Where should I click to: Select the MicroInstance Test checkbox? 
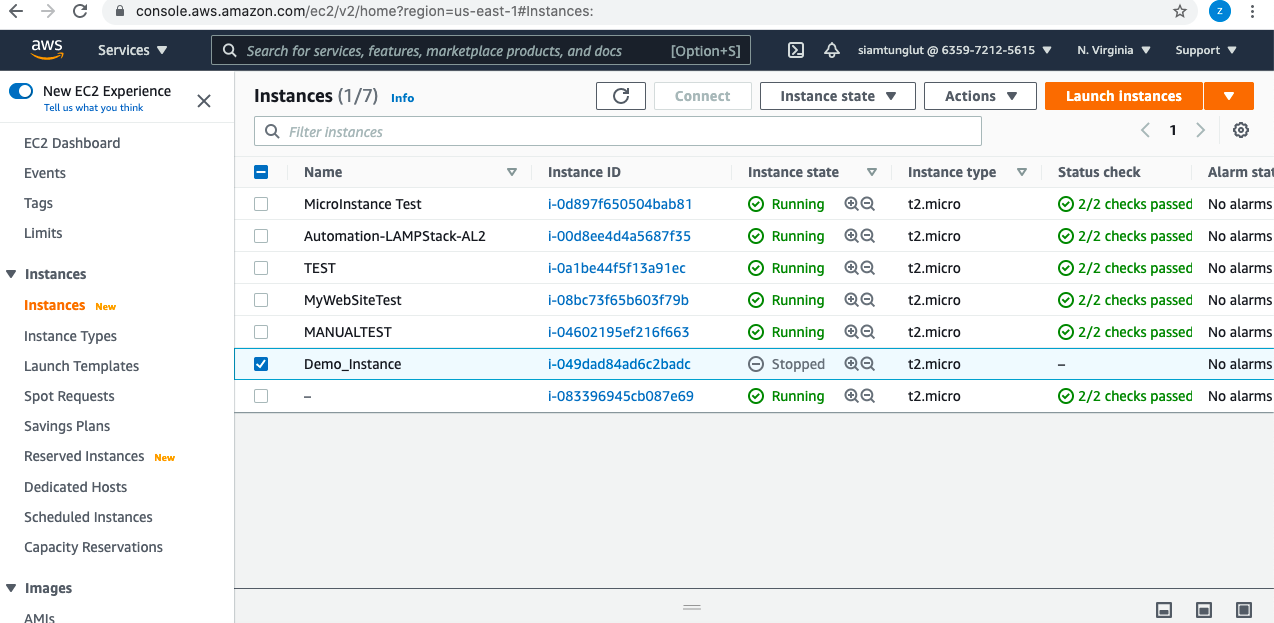pos(261,204)
